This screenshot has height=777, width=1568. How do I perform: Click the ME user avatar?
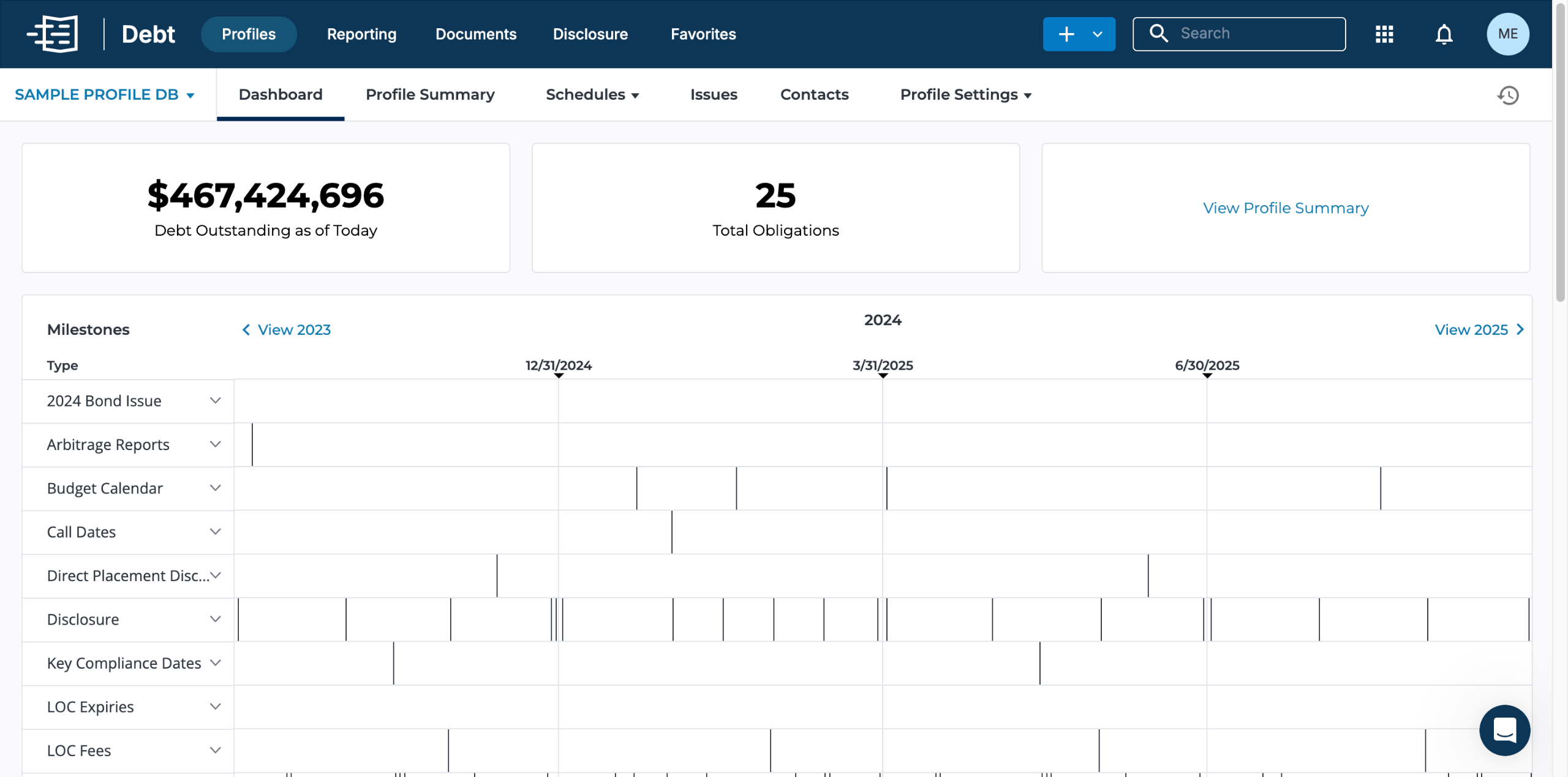pos(1507,34)
